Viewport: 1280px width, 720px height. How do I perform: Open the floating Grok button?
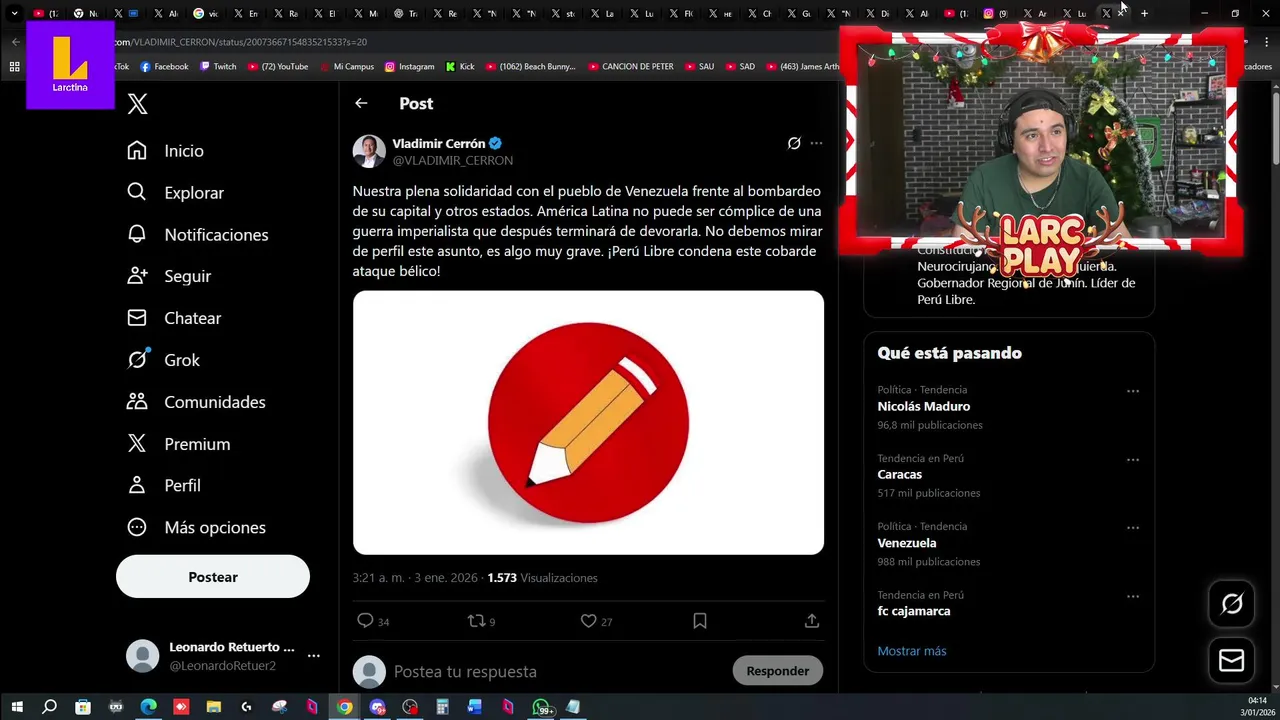[1232, 604]
